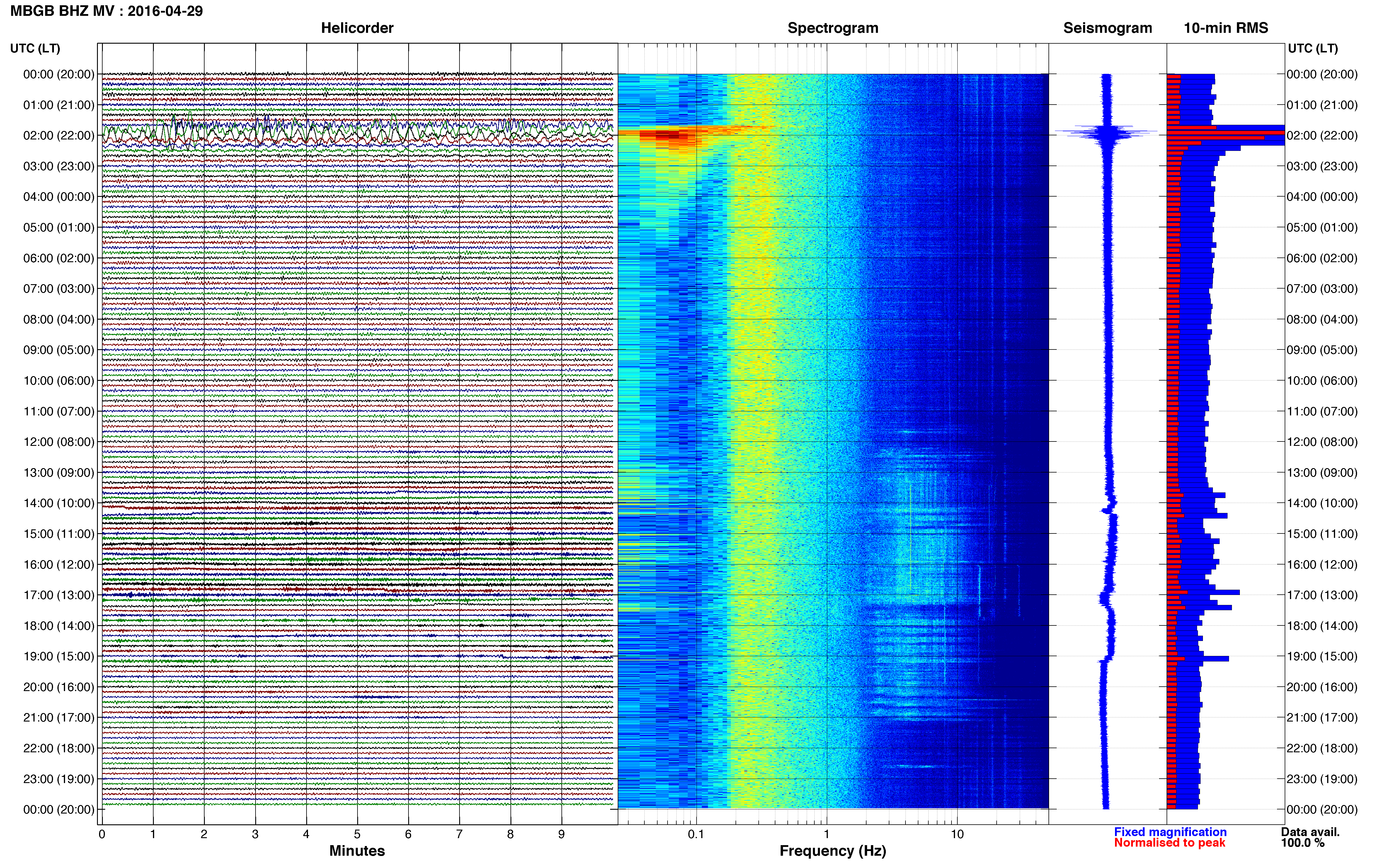Click minute tick label 9 on helicorder axis
The height and width of the screenshot is (868, 1389).
point(561,834)
